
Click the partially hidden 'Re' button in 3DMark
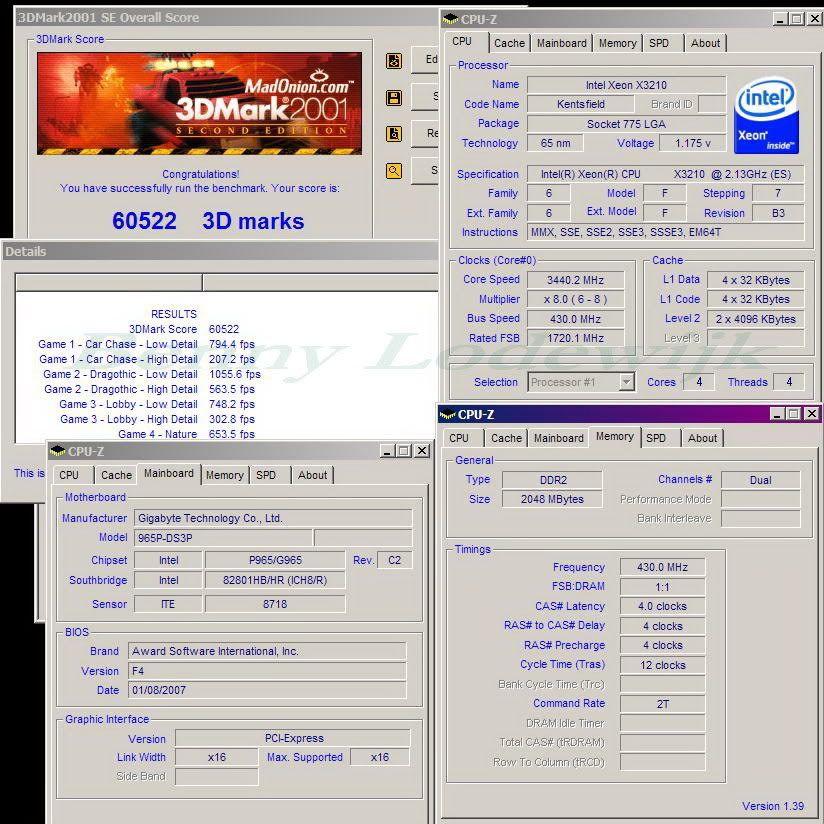[x=426, y=133]
